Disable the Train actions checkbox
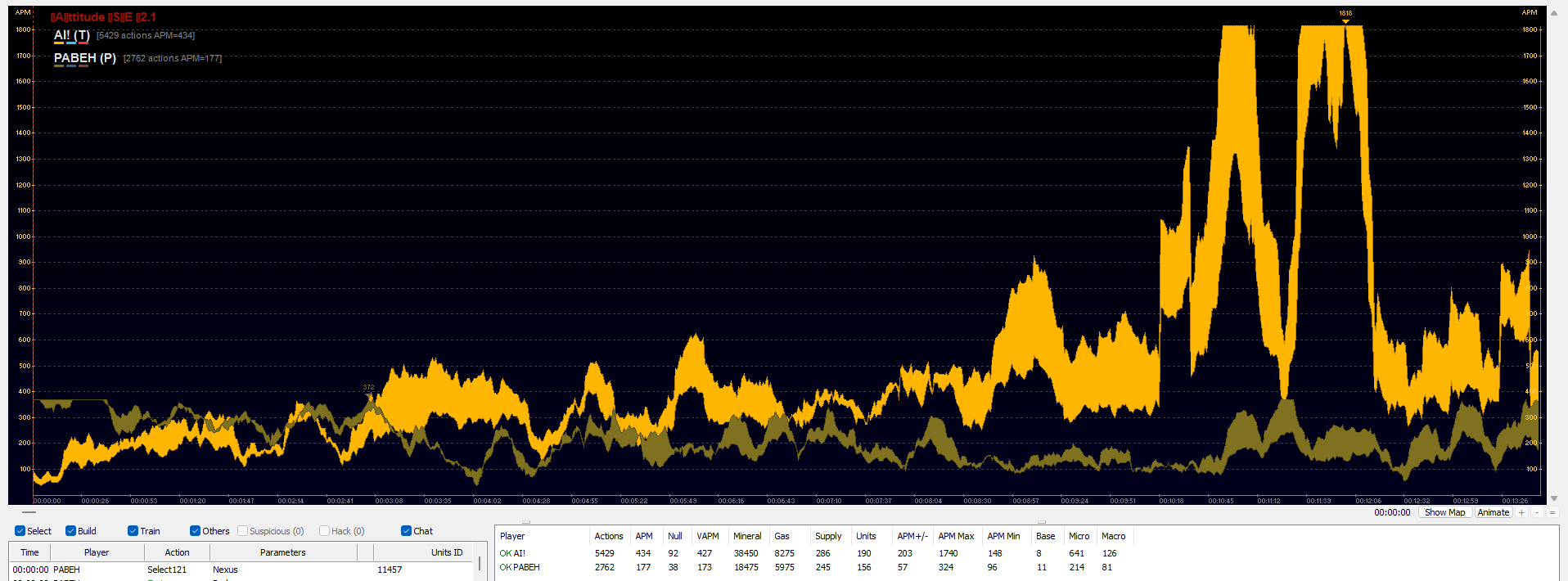The height and width of the screenshot is (581, 1568). click(x=133, y=531)
